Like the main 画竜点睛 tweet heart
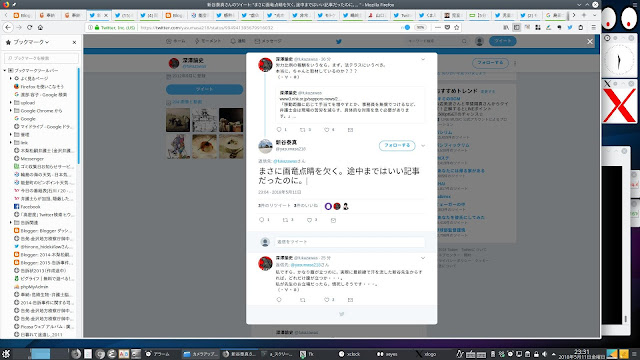The height and width of the screenshot is (360, 640). [309, 220]
